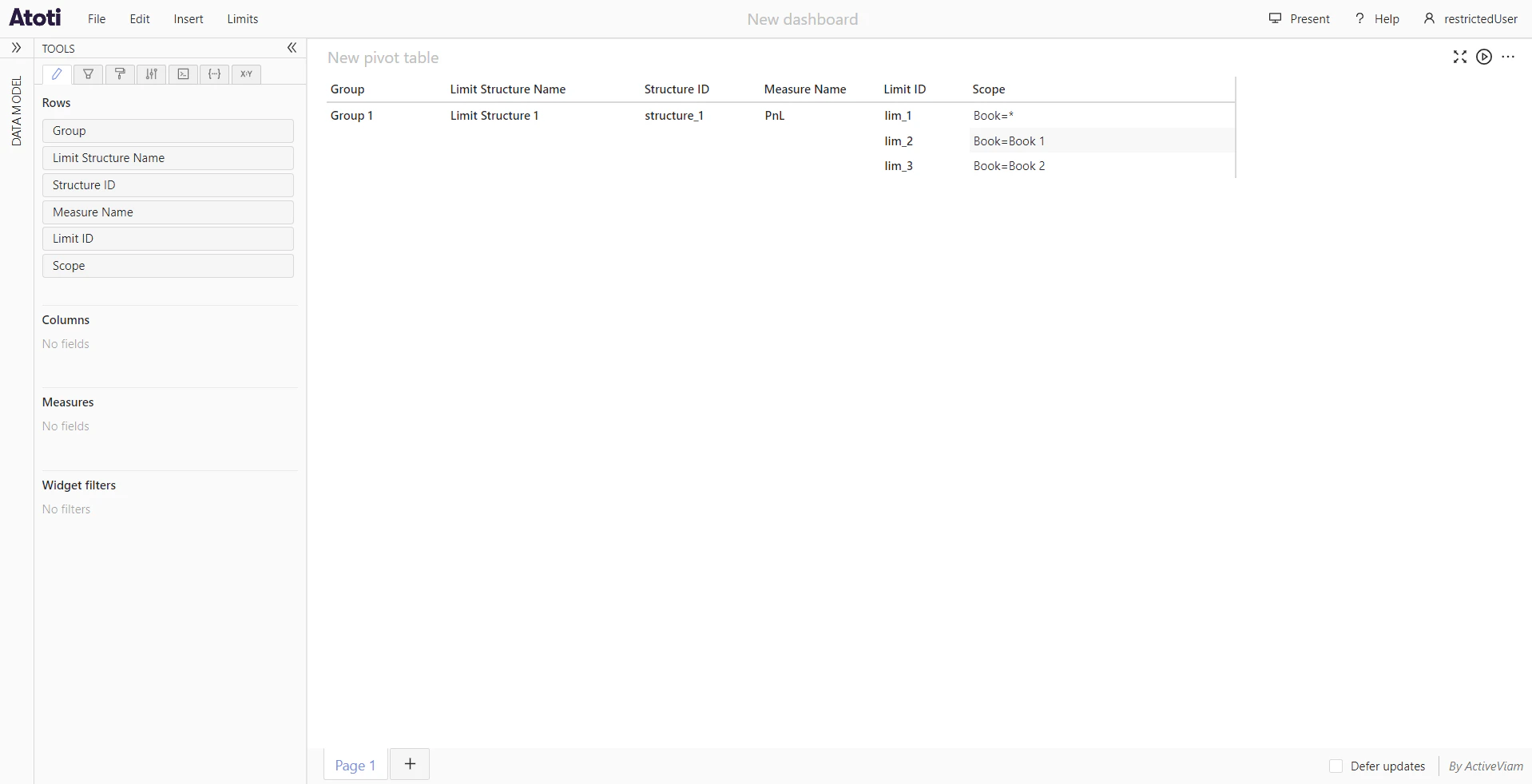Open the Filters funnel tab

click(88, 74)
